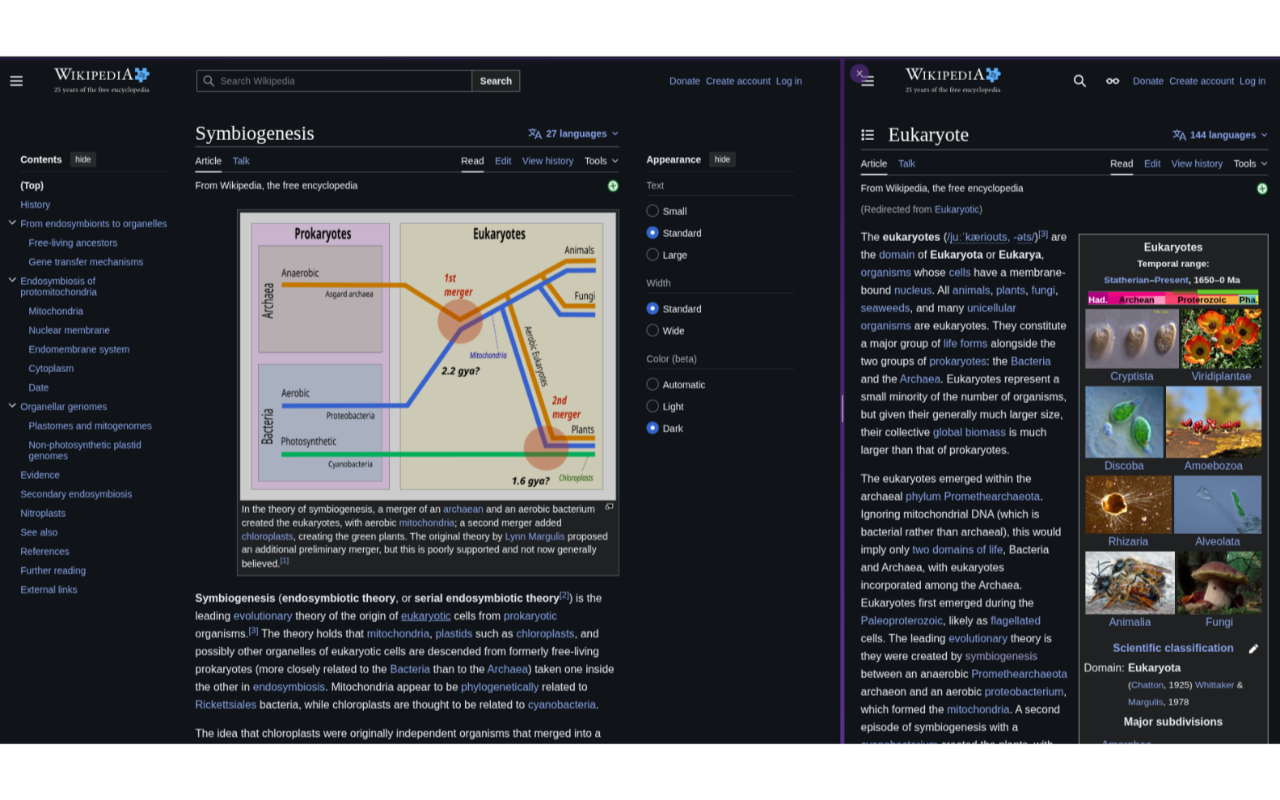Click the search magnifier icon in Eukaryote window

1080,81
